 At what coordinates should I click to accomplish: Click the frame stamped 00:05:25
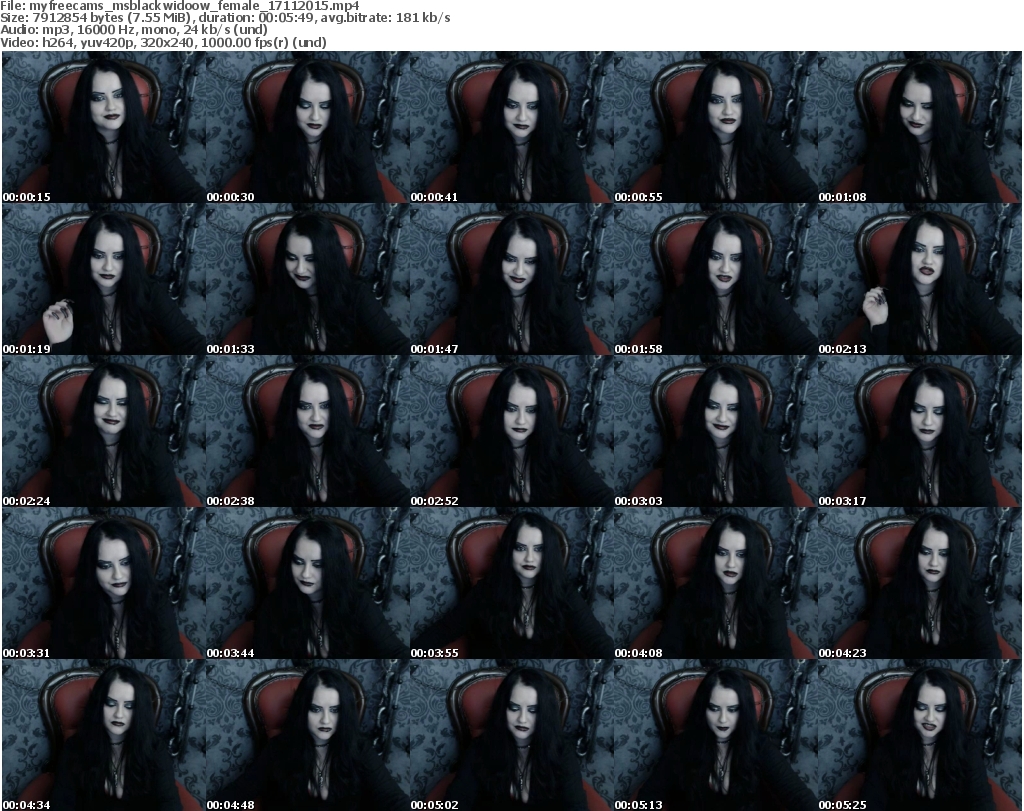(x=919, y=735)
